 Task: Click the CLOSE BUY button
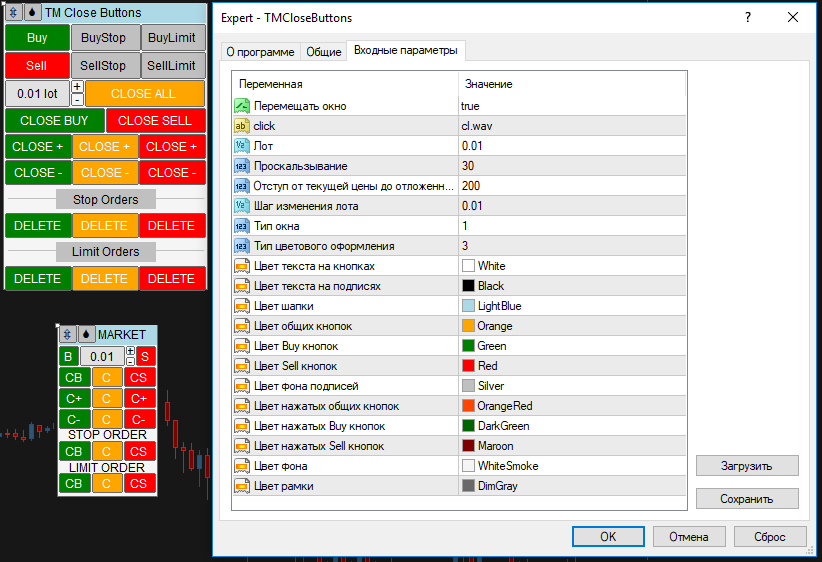(x=55, y=121)
